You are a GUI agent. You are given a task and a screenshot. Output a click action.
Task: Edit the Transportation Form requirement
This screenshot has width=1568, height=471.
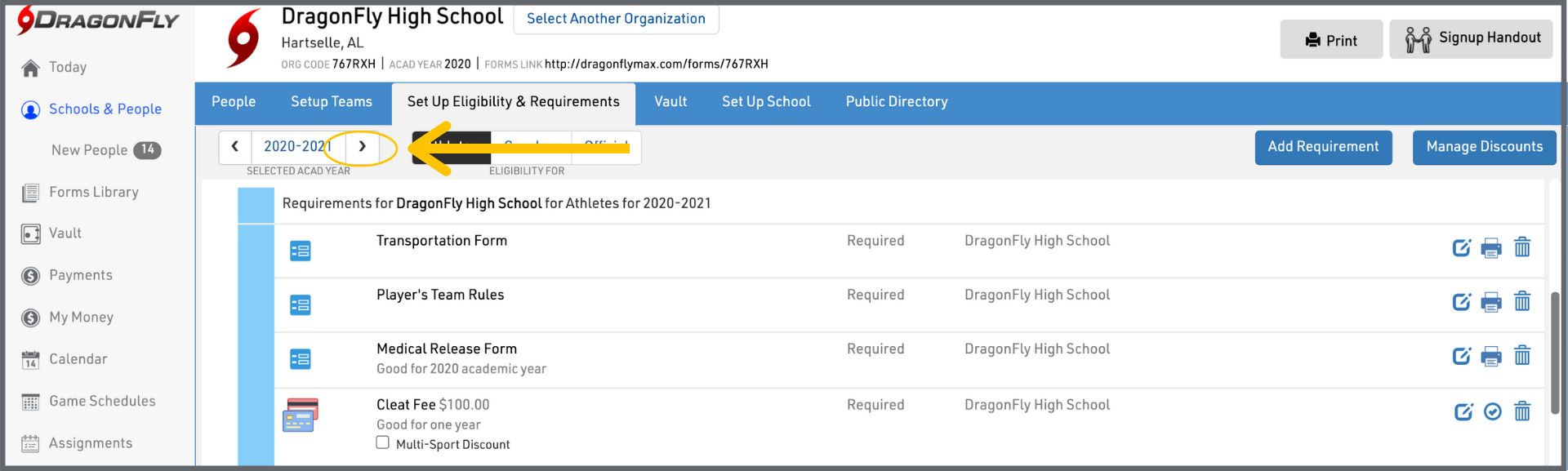pos(1461,248)
